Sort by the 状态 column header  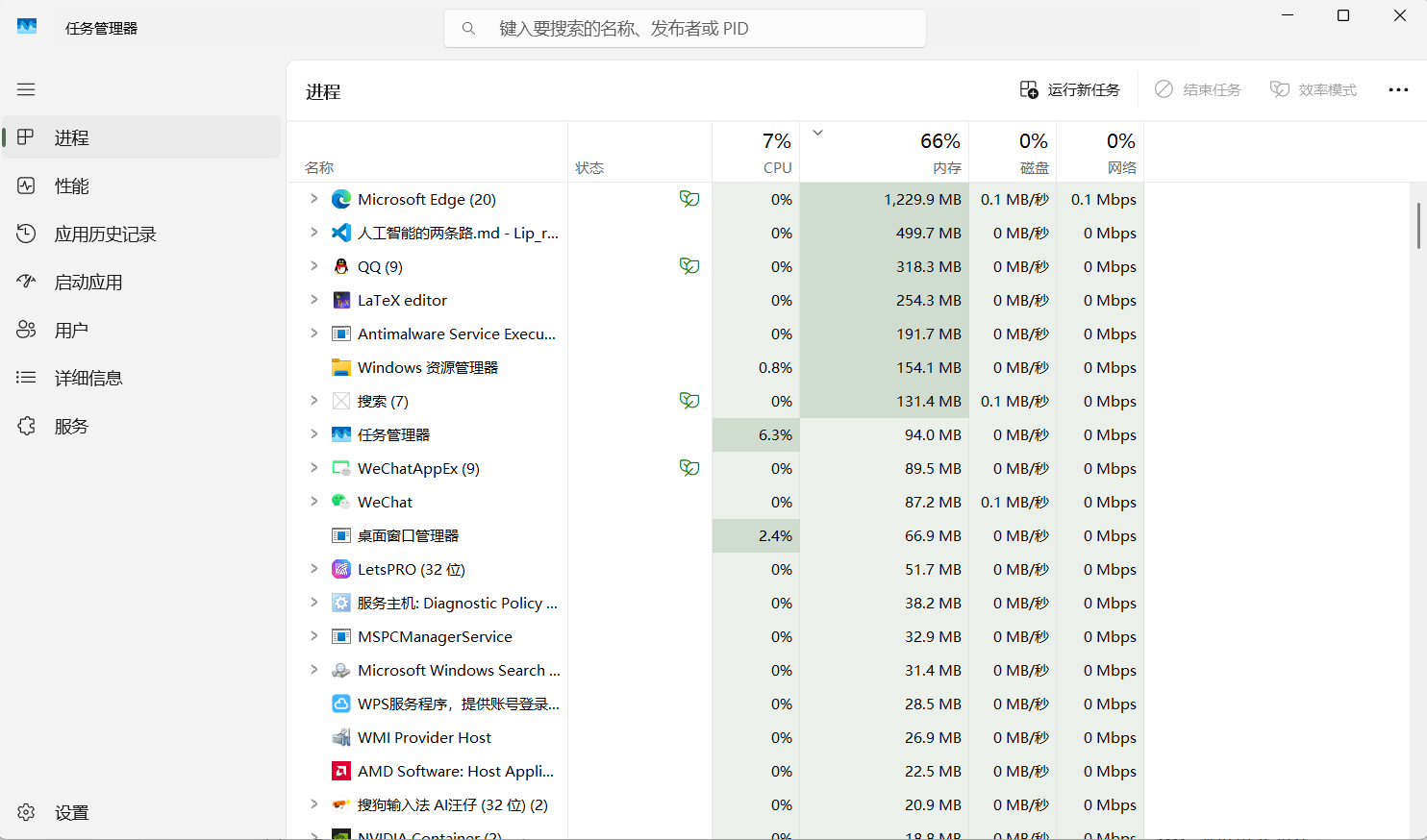click(639, 152)
